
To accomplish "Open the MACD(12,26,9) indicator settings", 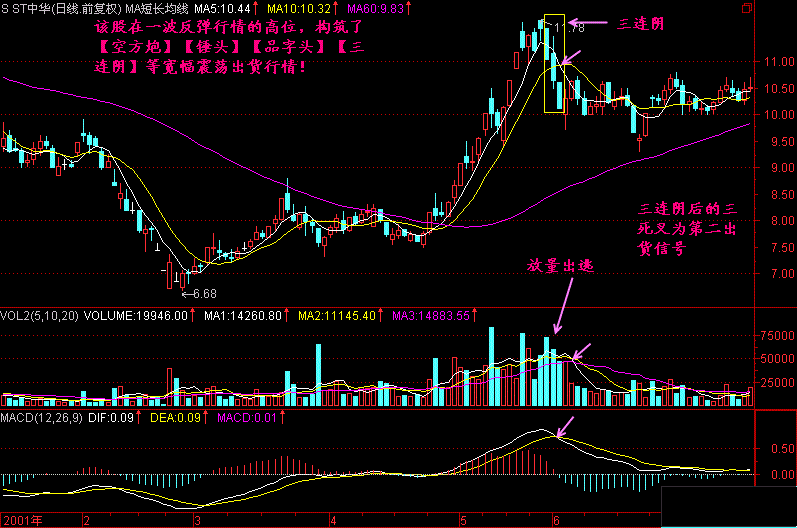I will [40, 416].
